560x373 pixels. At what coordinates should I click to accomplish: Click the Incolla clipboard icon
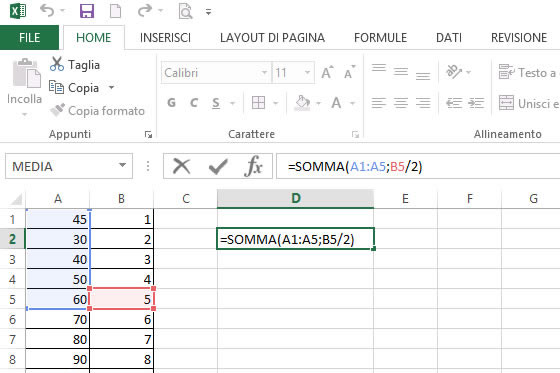point(26,73)
